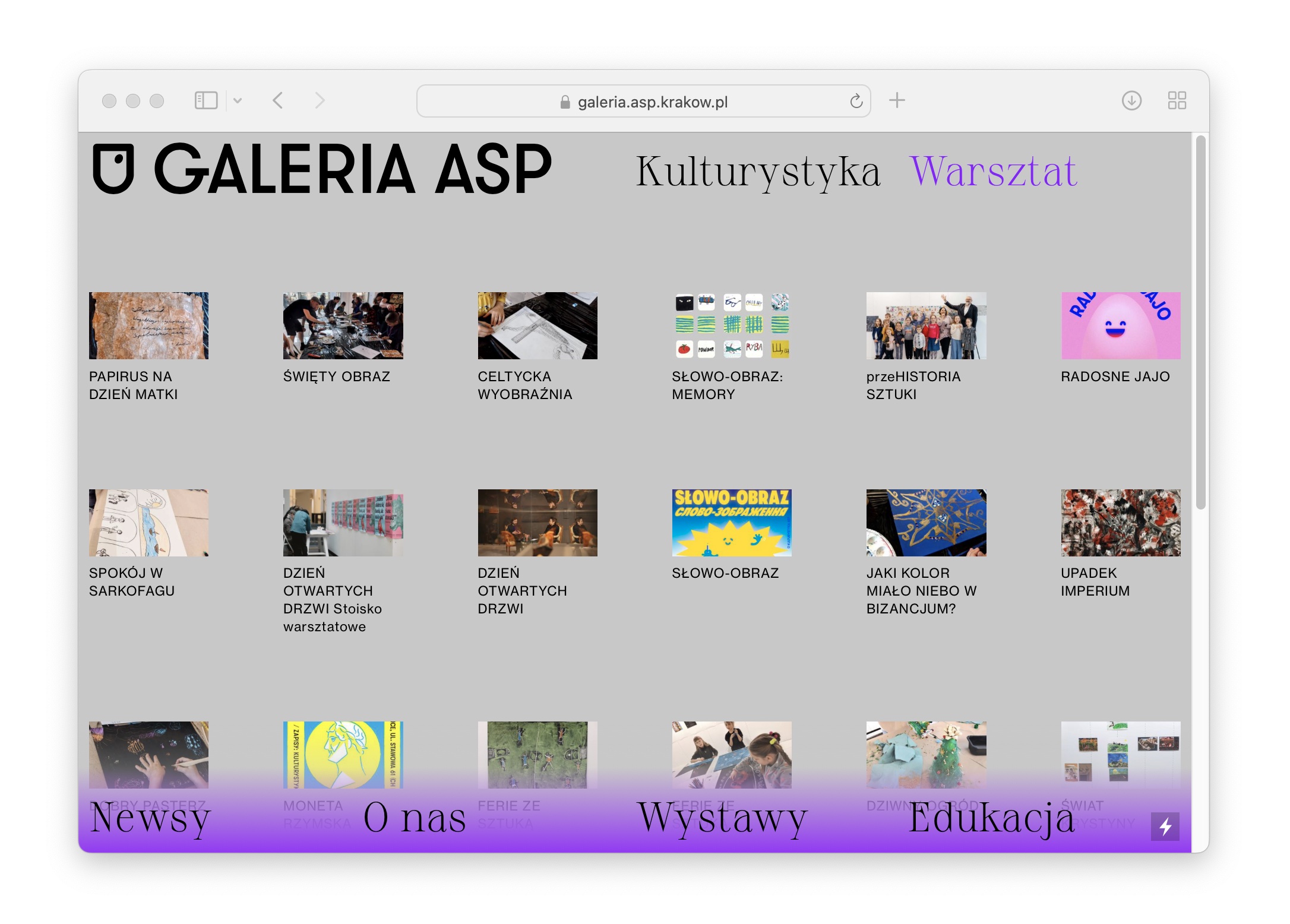Expand the sidebar options dropdown chevron

238,100
